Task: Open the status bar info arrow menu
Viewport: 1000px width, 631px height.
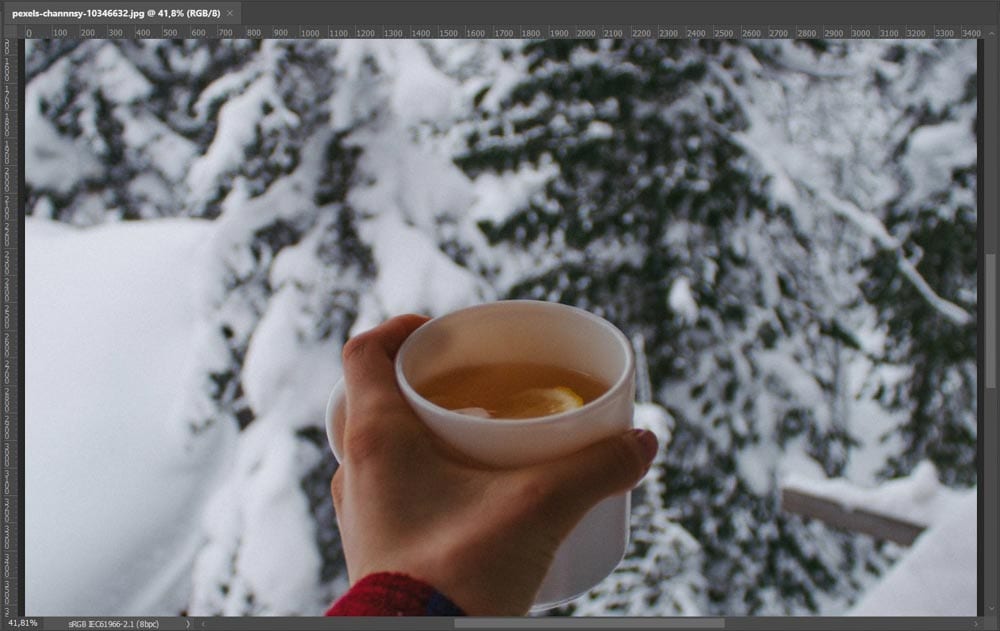Action: (x=187, y=623)
